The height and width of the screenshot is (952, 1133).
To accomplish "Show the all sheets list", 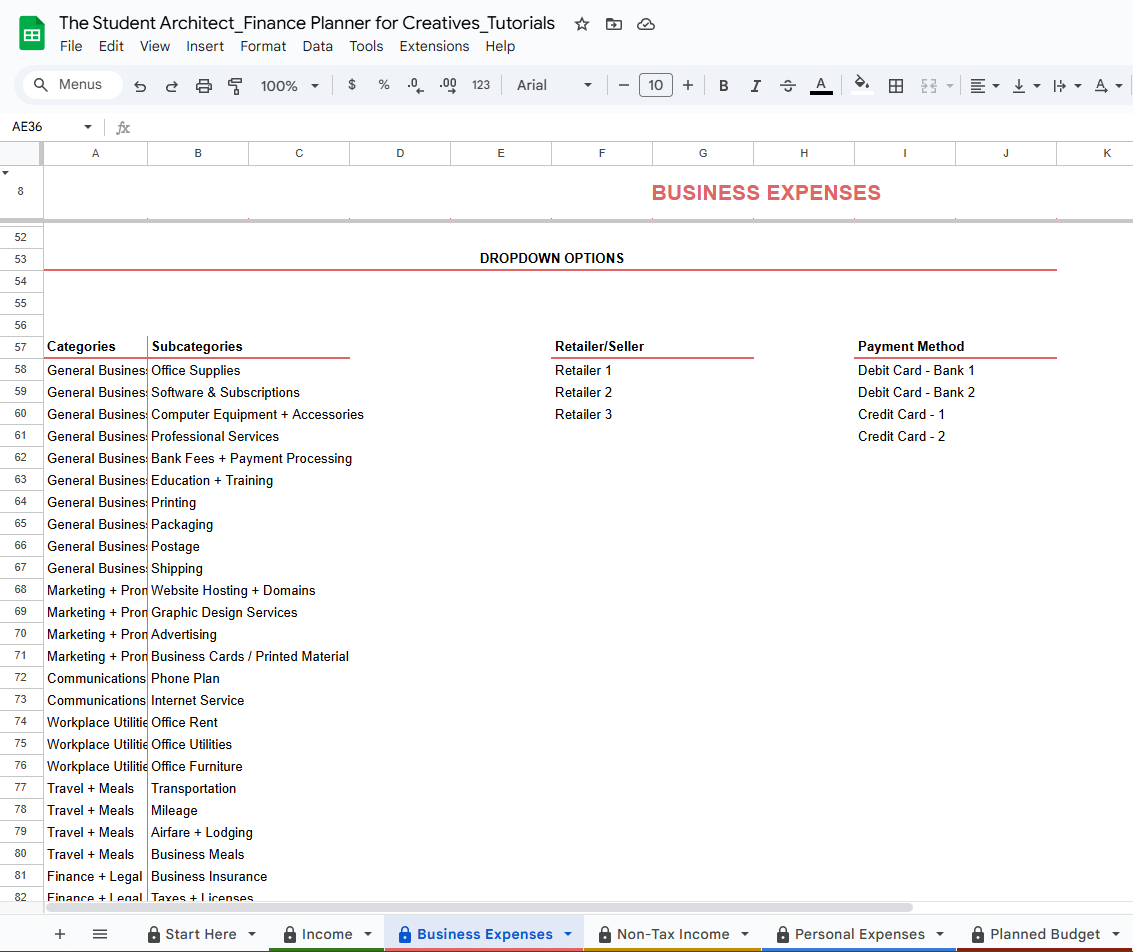I will [x=100, y=934].
